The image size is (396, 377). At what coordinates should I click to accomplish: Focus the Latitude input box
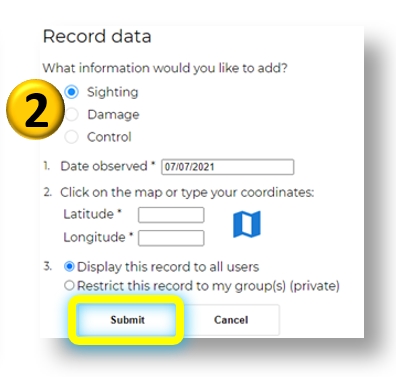coord(171,215)
